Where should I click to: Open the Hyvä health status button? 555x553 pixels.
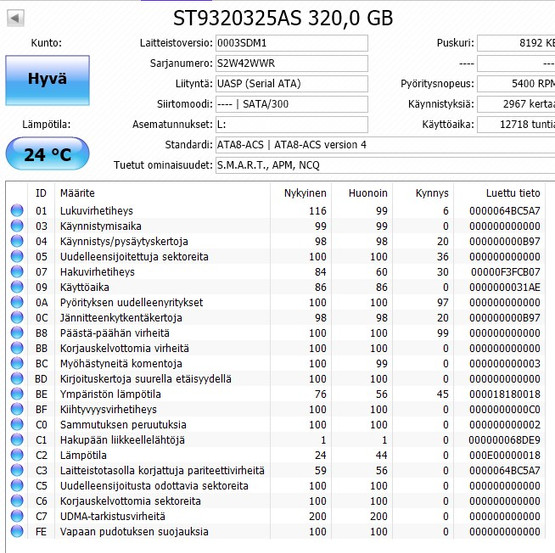(x=47, y=80)
